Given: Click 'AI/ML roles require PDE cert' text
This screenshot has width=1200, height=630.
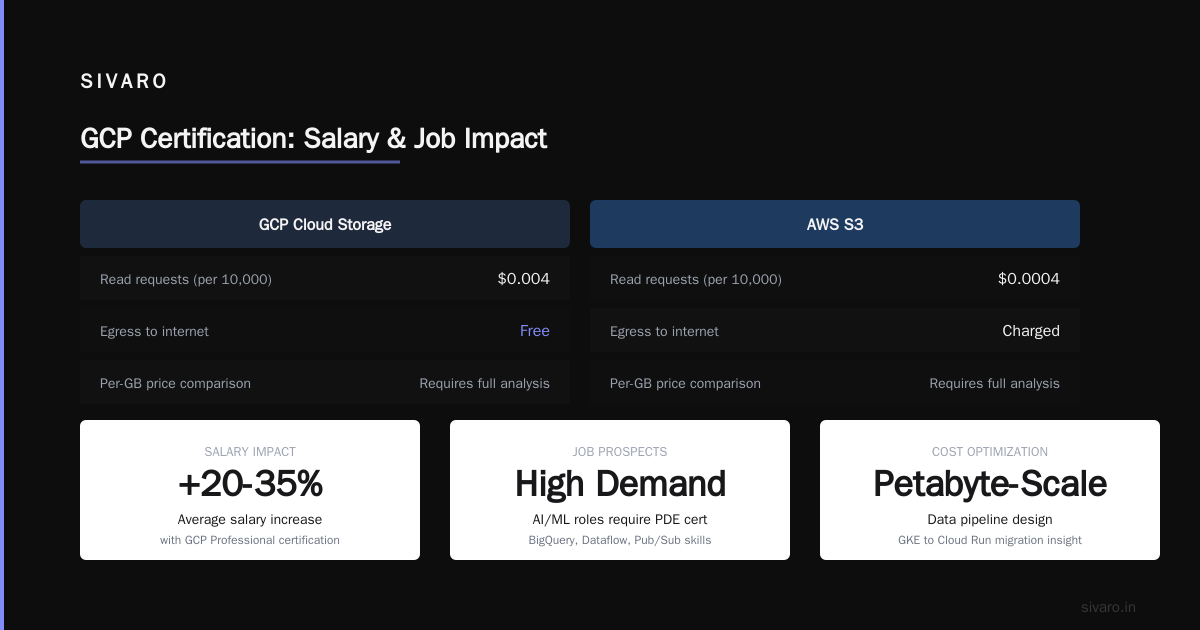Looking at the screenshot, I should (620, 519).
